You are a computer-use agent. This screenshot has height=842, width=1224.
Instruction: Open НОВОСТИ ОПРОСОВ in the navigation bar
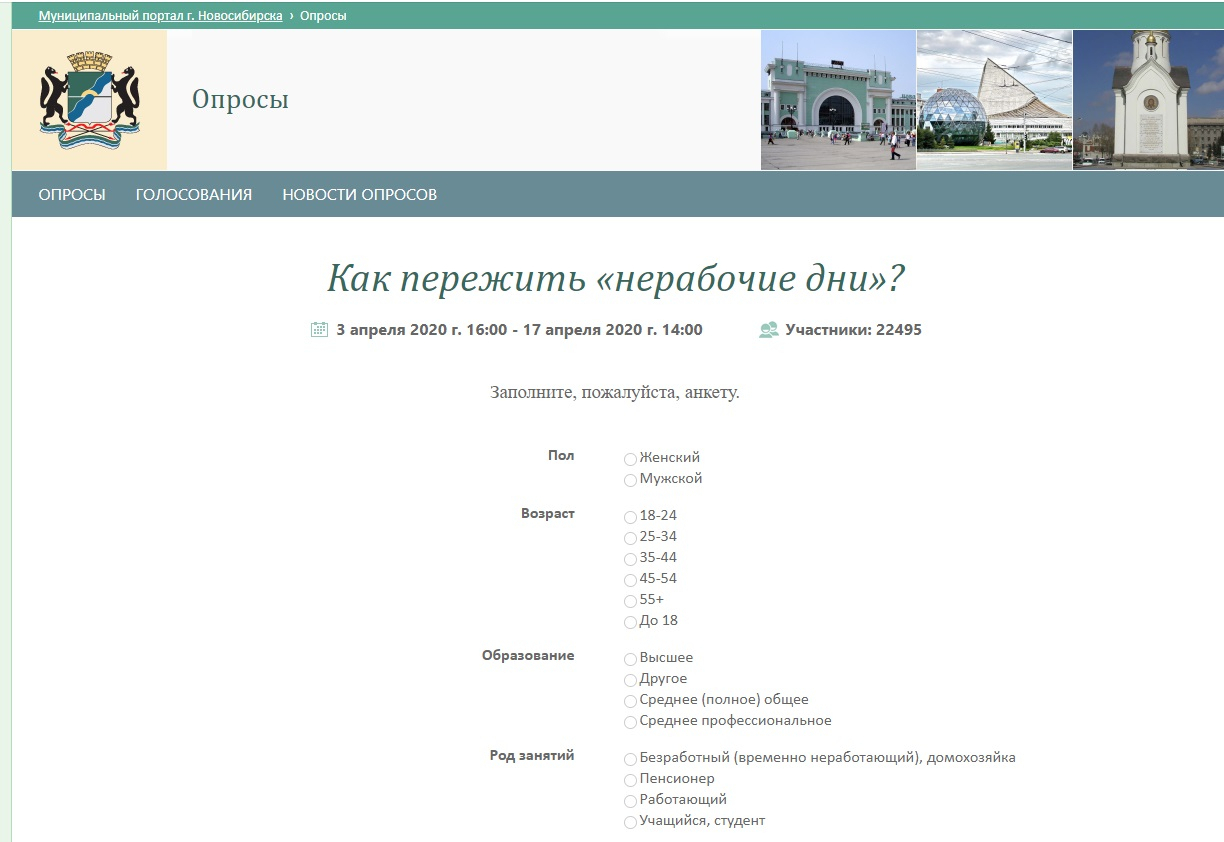[x=359, y=194]
